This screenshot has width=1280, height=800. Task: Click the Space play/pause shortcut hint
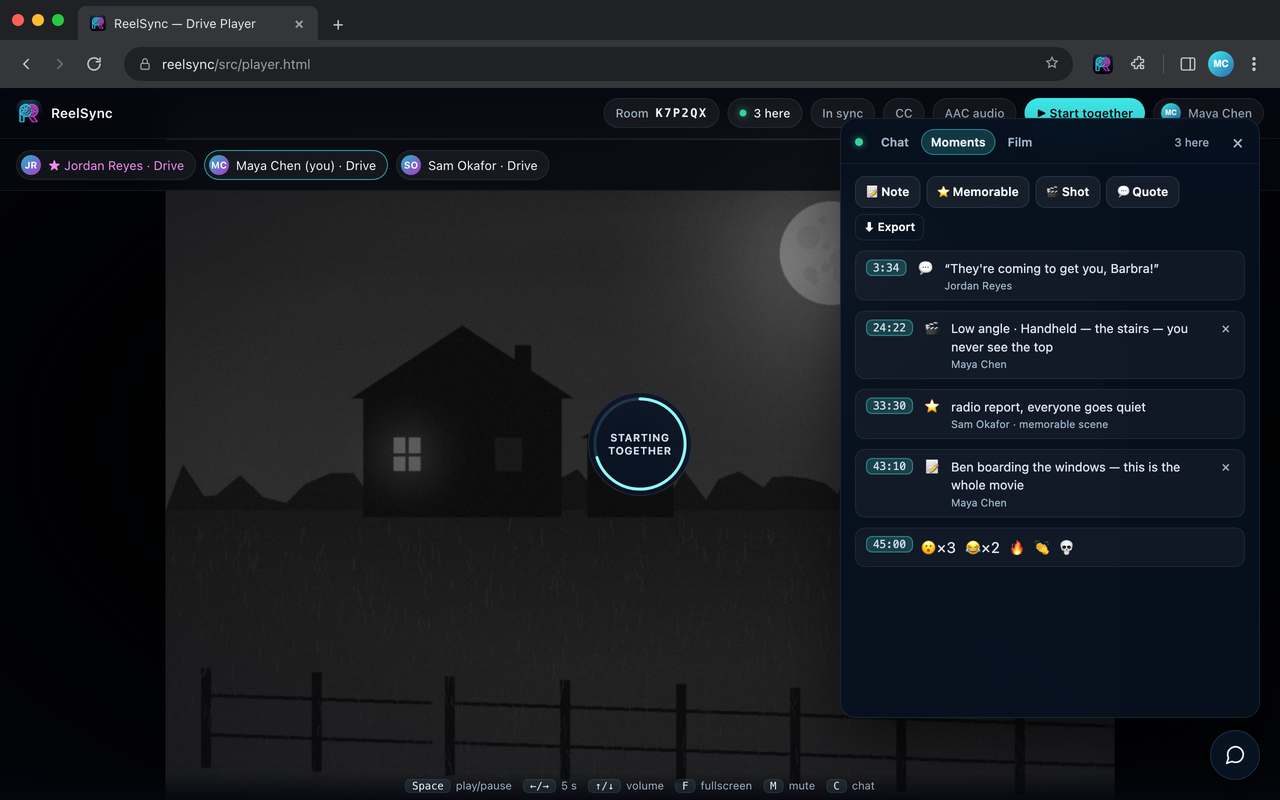pyautogui.click(x=458, y=786)
